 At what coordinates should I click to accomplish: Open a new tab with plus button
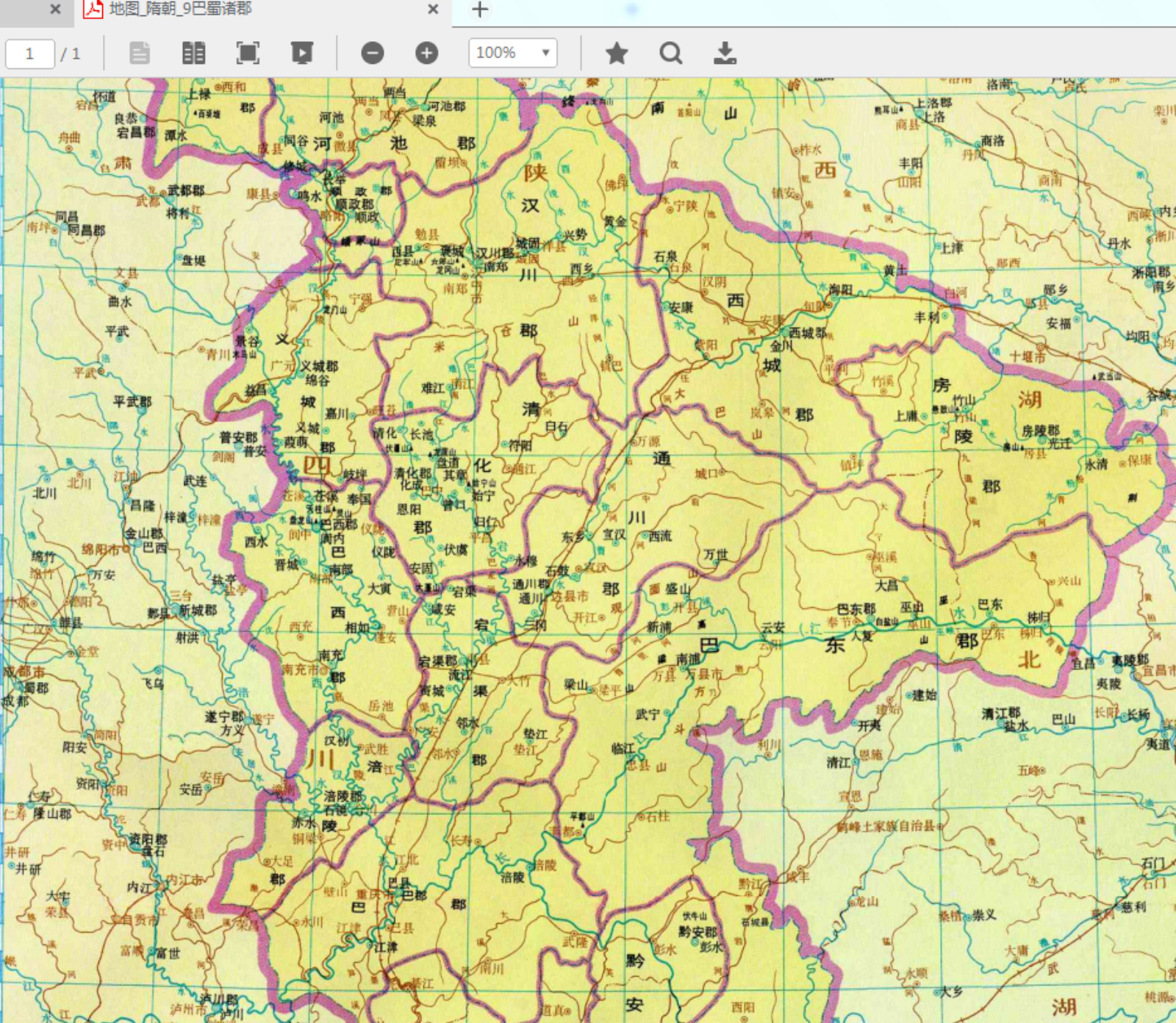pyautogui.click(x=480, y=10)
